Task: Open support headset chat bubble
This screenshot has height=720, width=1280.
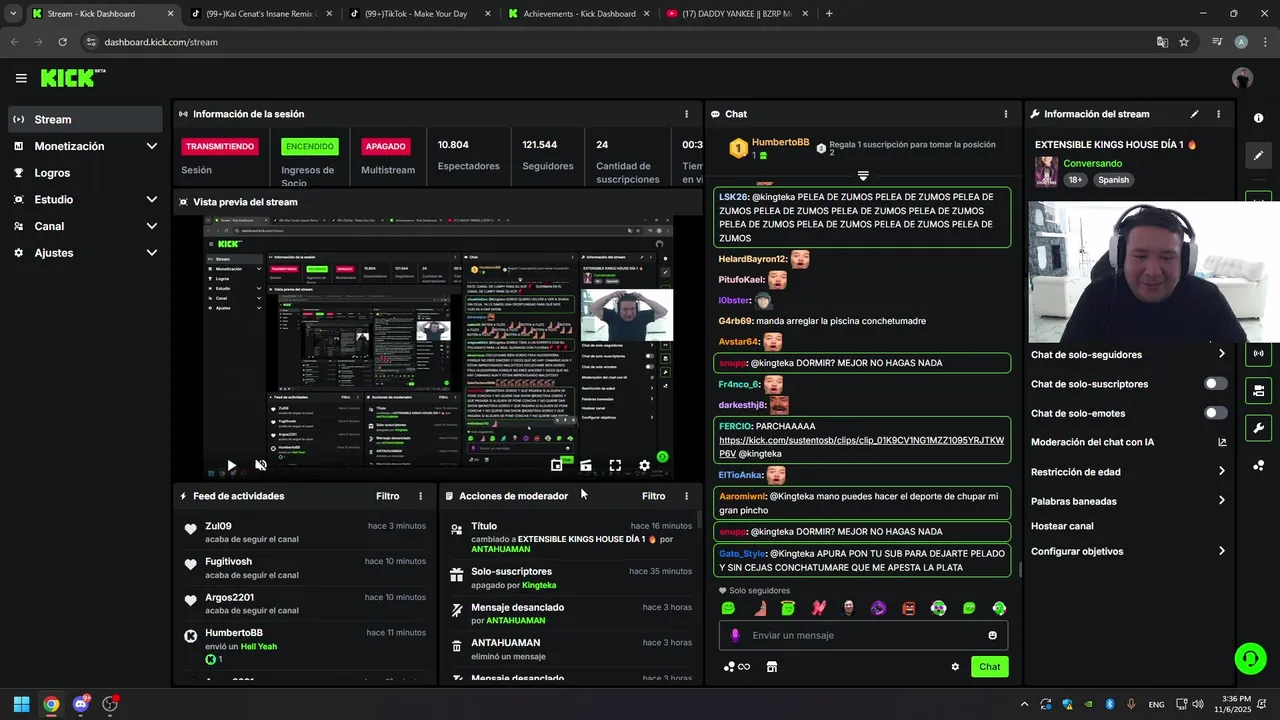Action: pyautogui.click(x=1250, y=658)
